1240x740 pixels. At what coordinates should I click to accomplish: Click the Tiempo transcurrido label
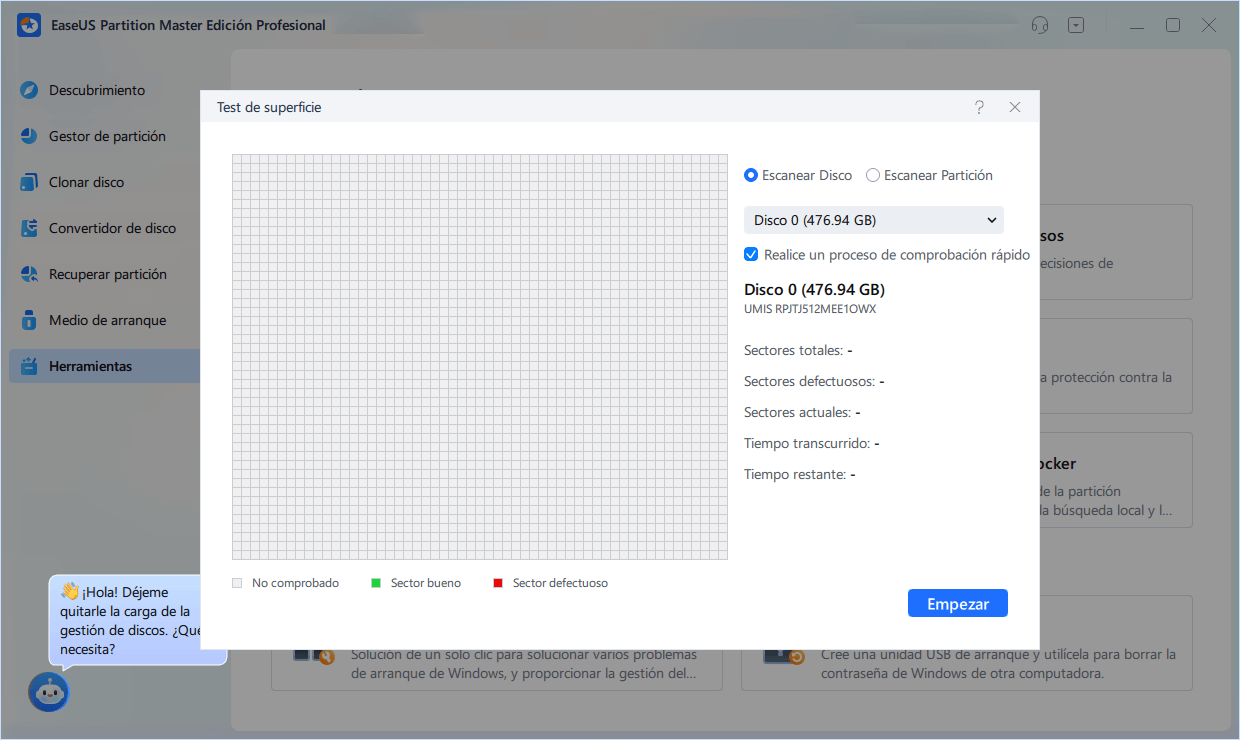click(x=807, y=444)
